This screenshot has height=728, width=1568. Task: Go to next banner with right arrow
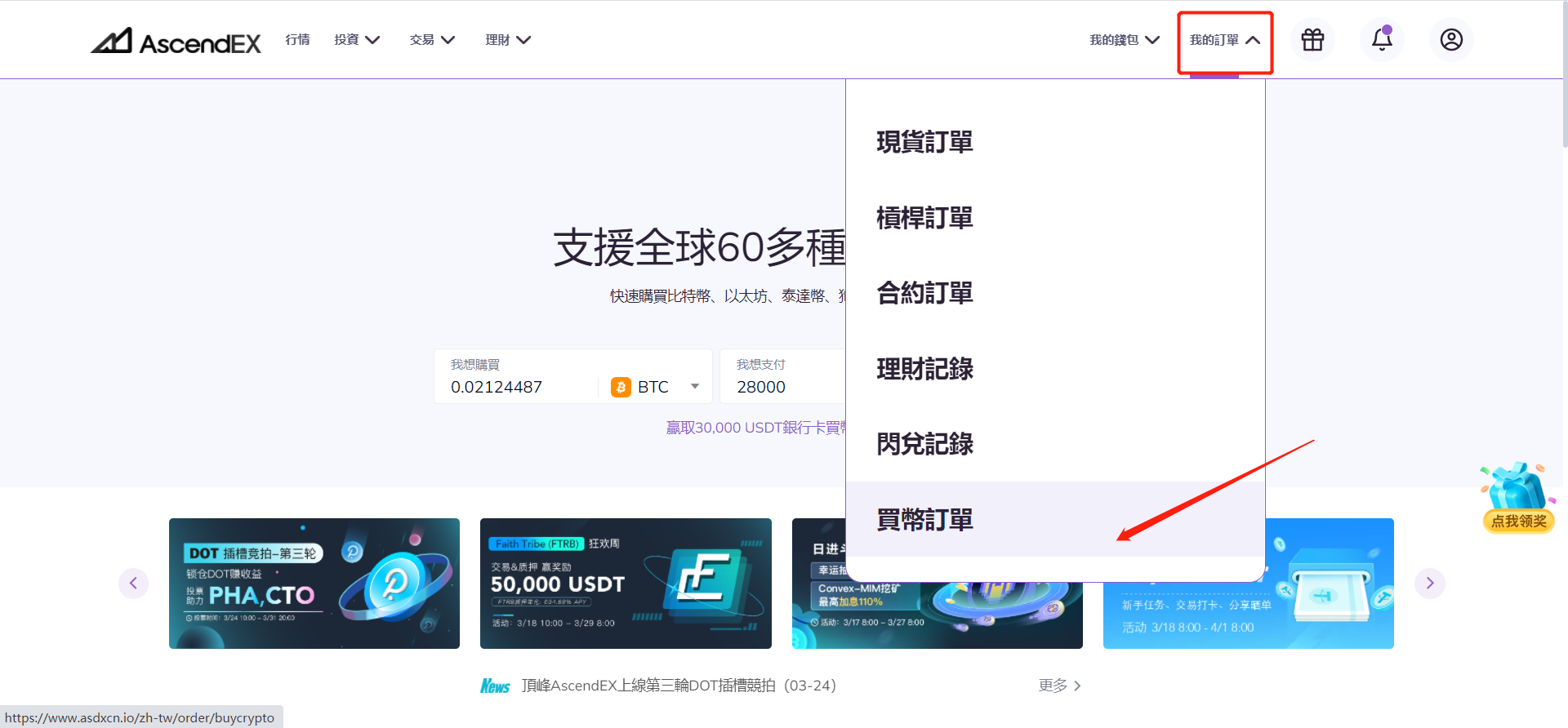[x=1430, y=583]
